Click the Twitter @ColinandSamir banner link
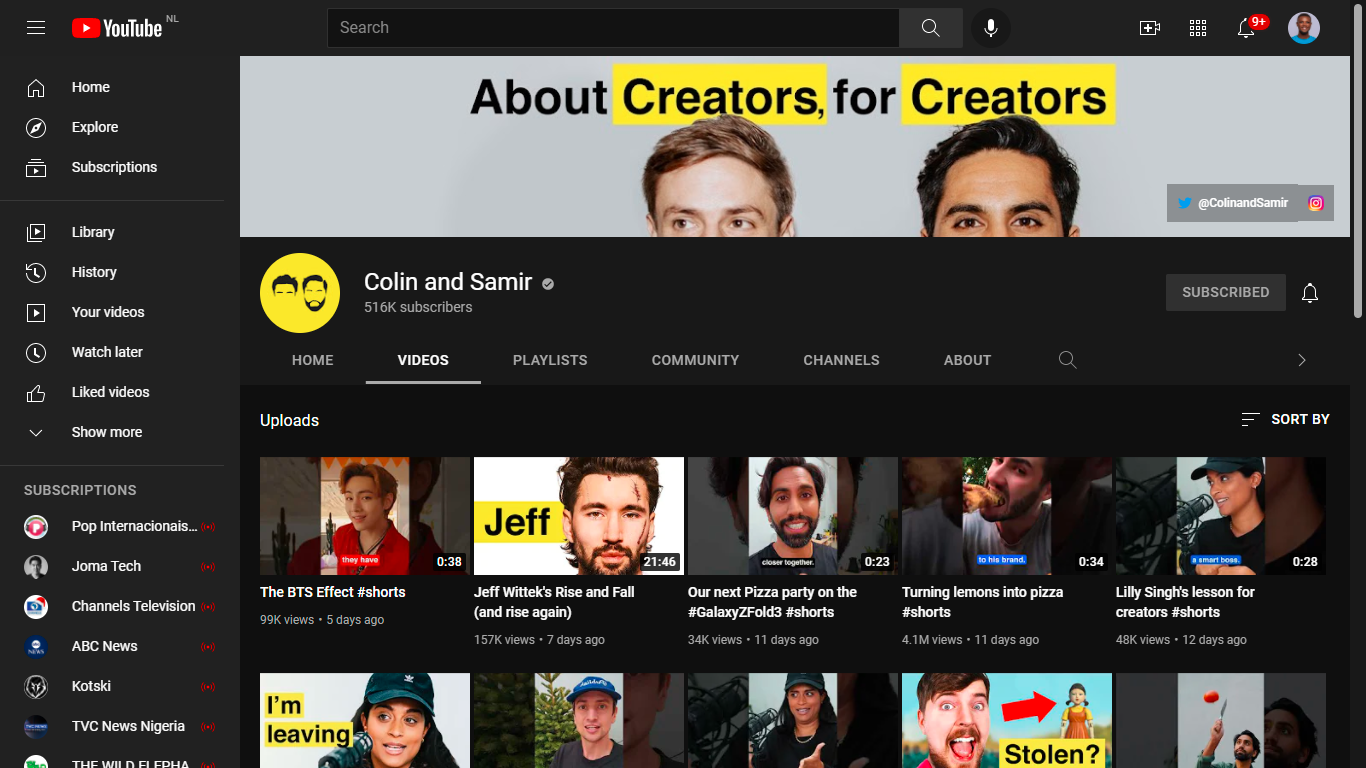 click(1232, 203)
